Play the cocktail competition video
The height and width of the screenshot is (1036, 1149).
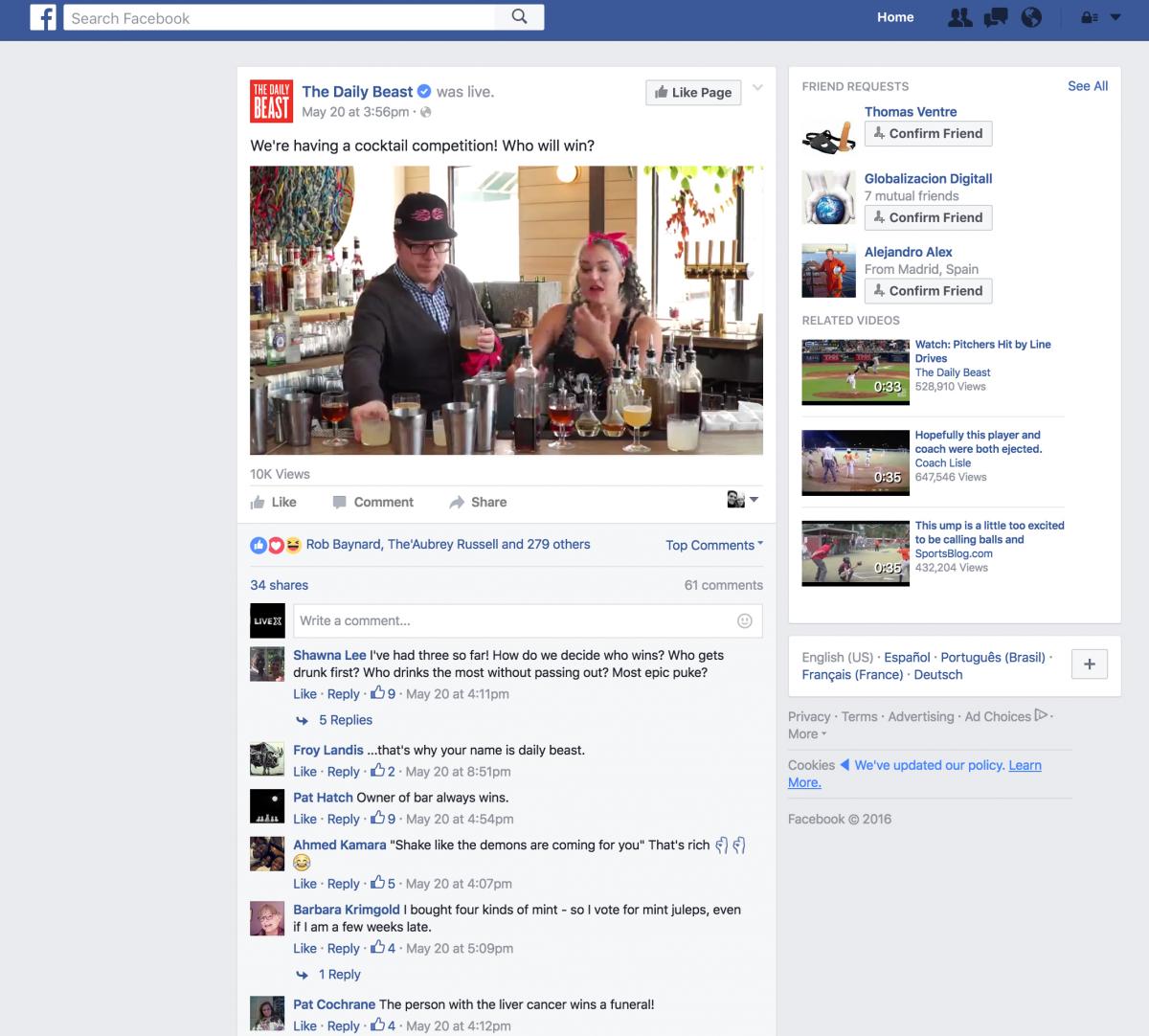(x=507, y=310)
